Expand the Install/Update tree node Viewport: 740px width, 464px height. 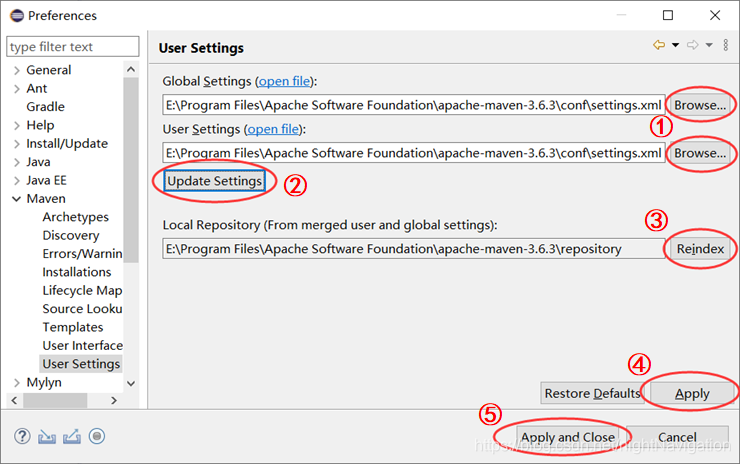[17, 144]
